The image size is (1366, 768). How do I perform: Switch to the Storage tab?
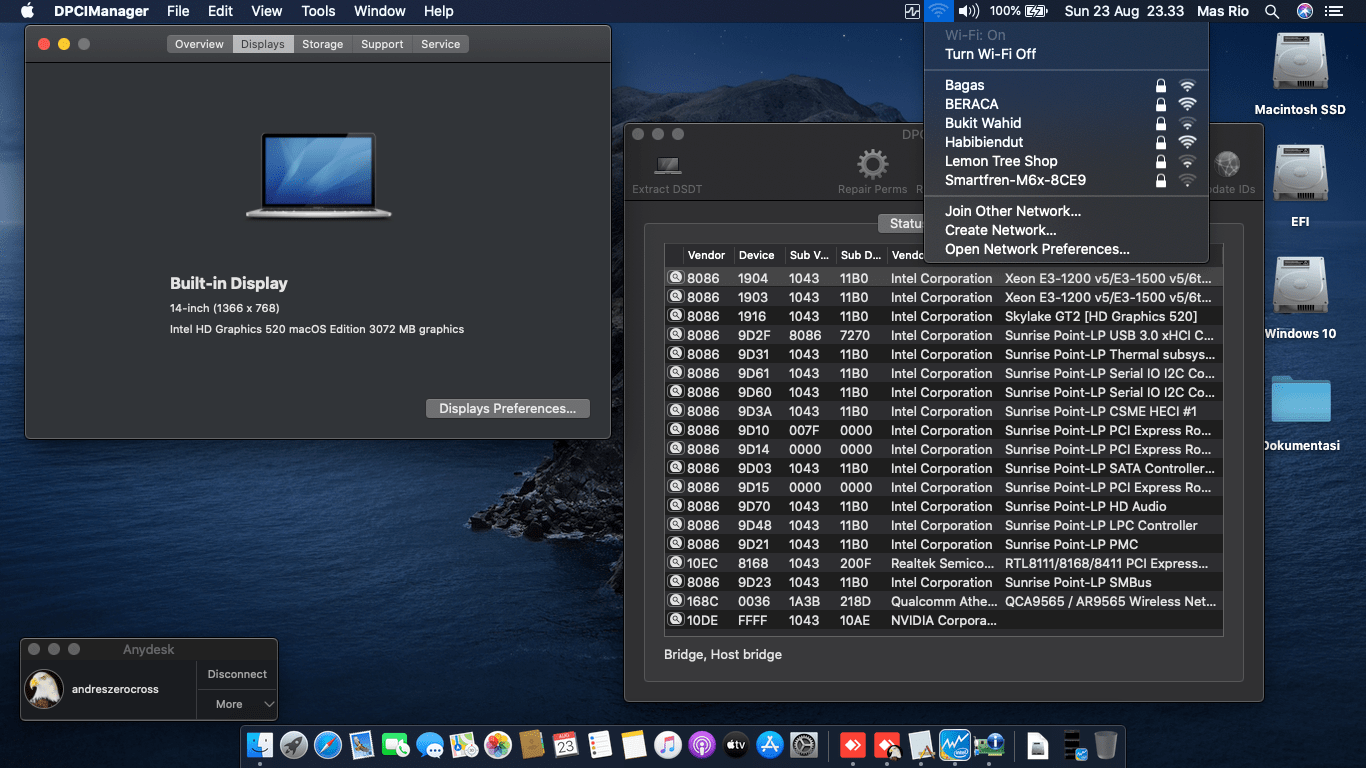[x=322, y=44]
